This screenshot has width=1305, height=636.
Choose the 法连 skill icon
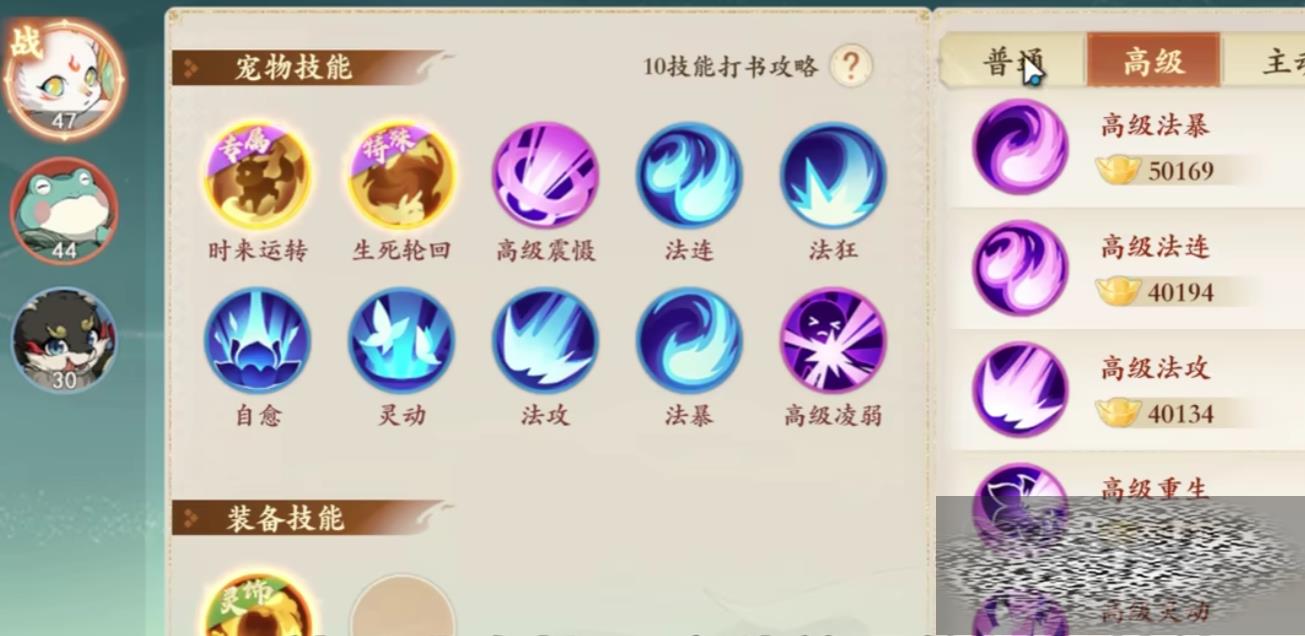[x=689, y=176]
